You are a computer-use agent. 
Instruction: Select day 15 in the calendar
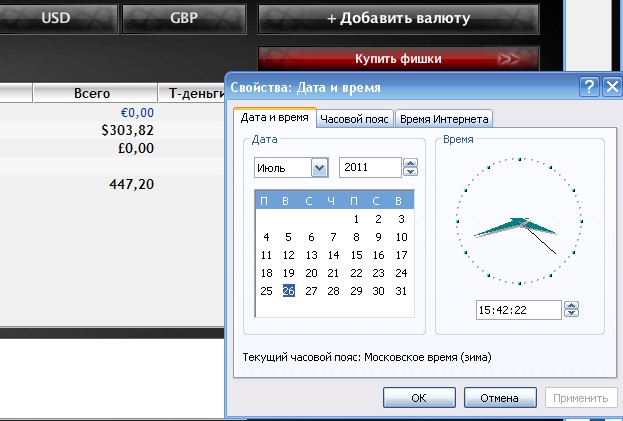point(356,255)
